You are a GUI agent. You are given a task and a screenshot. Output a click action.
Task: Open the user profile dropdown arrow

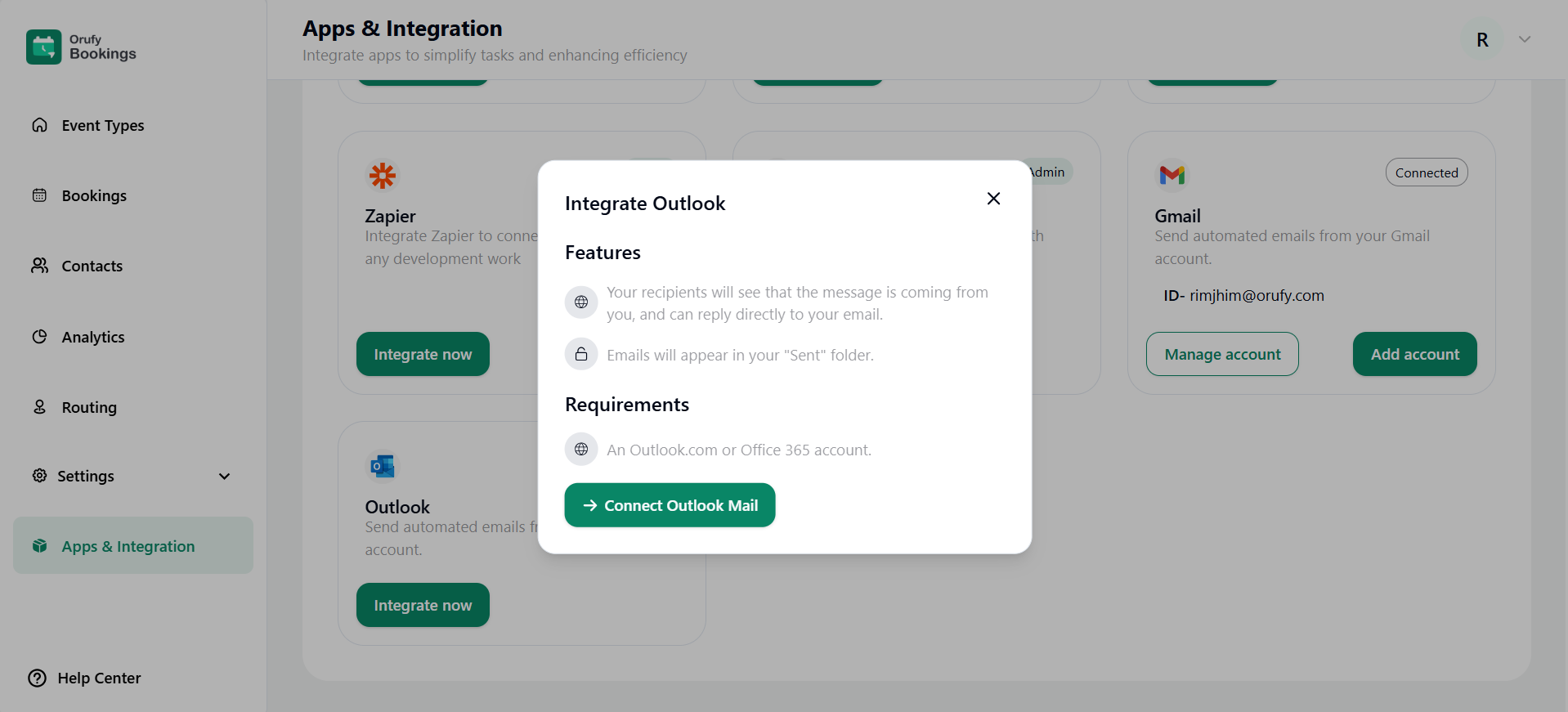1524,39
